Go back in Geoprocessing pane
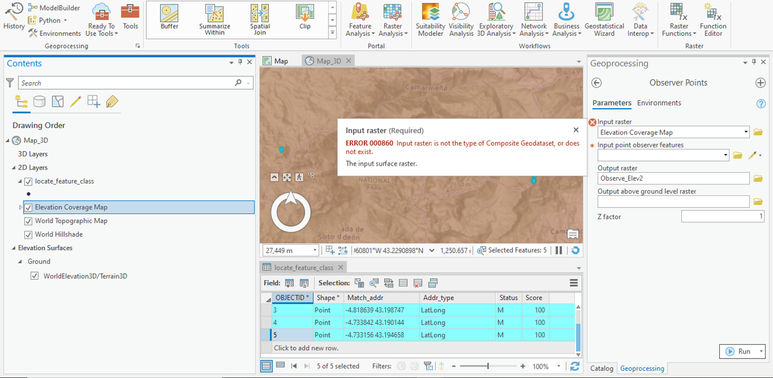This screenshot has height=378, width=773. coord(597,83)
